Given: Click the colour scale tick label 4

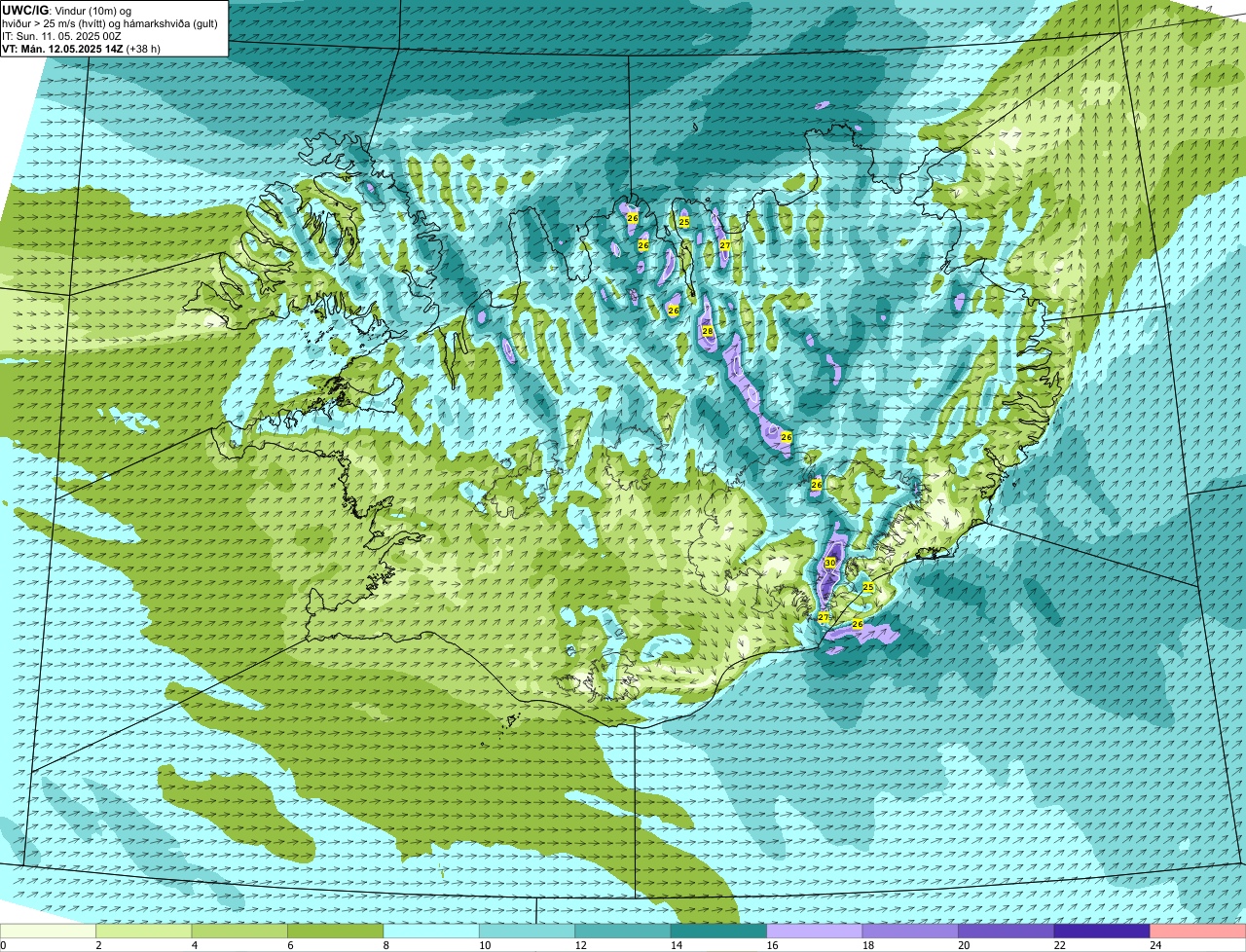Looking at the screenshot, I should click(x=195, y=945).
